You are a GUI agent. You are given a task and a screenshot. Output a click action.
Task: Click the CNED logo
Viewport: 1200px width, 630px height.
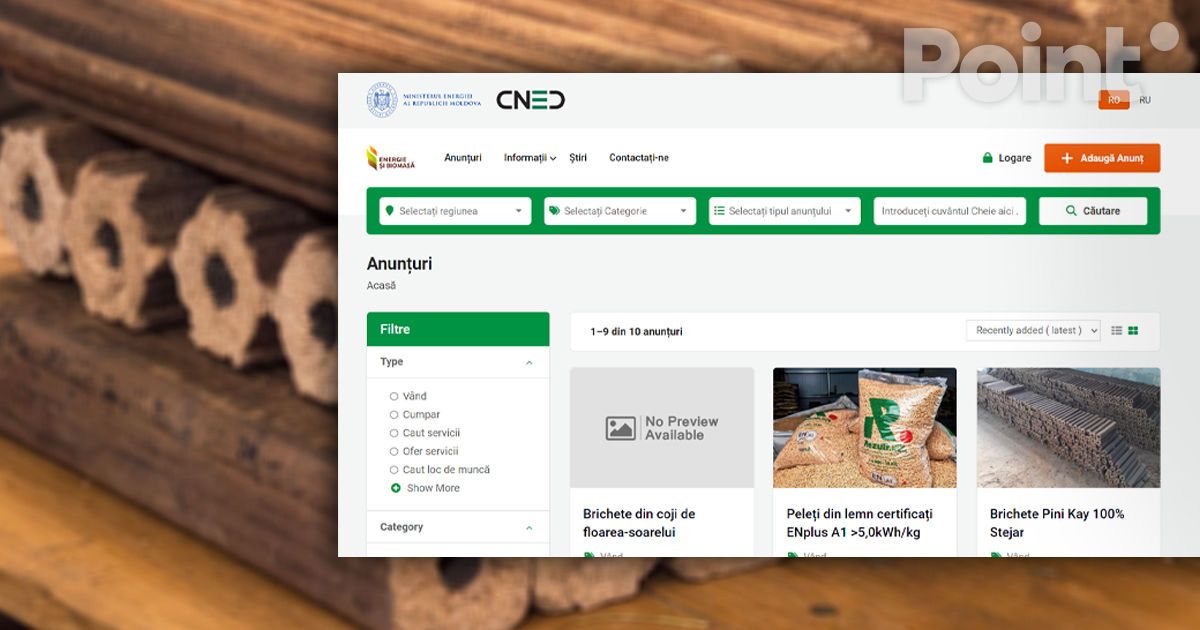[530, 100]
